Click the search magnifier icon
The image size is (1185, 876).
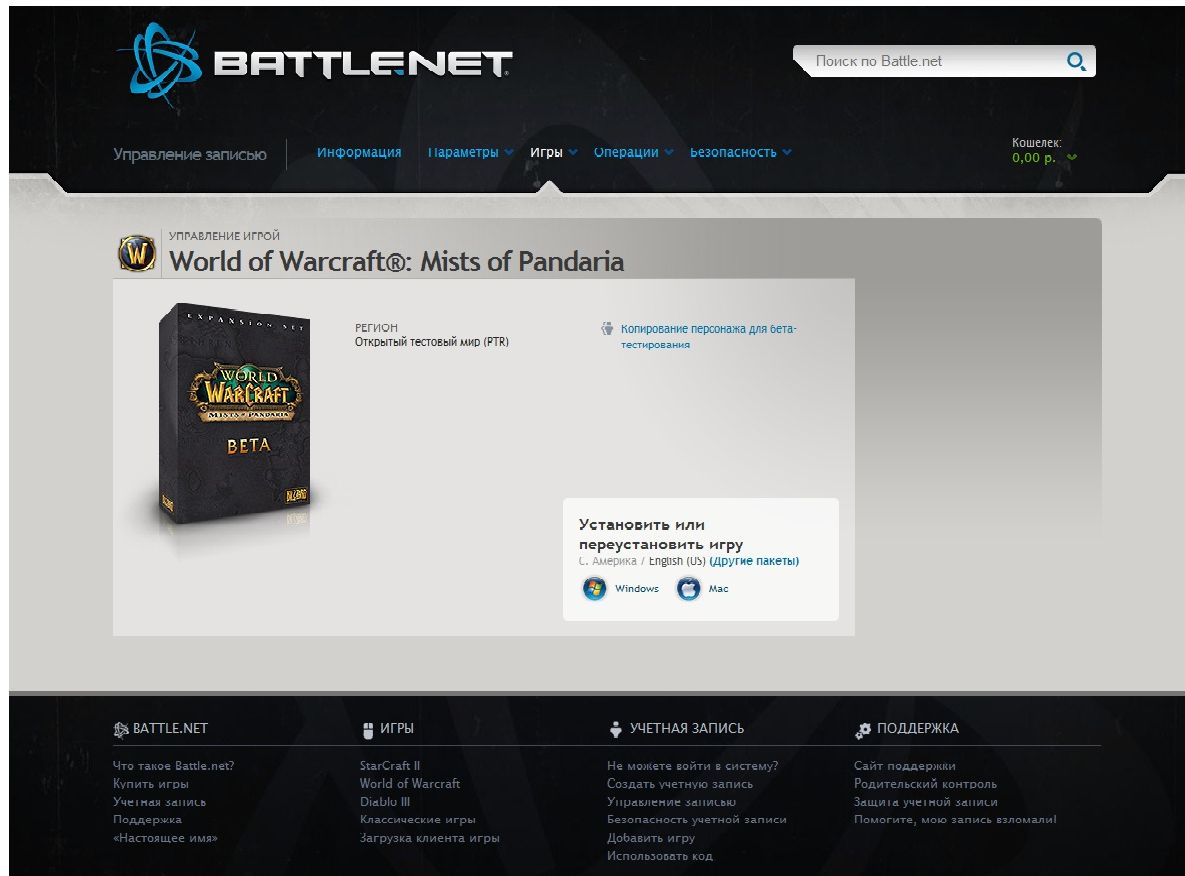pos(1075,62)
